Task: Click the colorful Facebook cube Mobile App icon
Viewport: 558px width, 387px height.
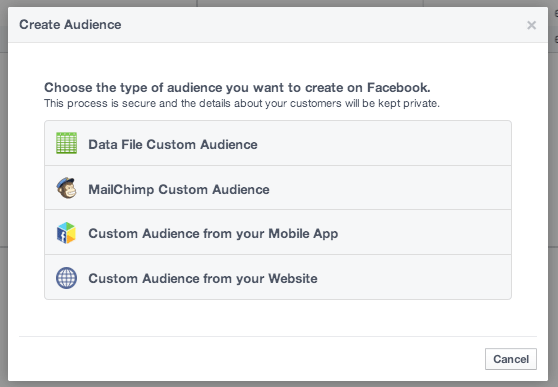Action: [67, 233]
